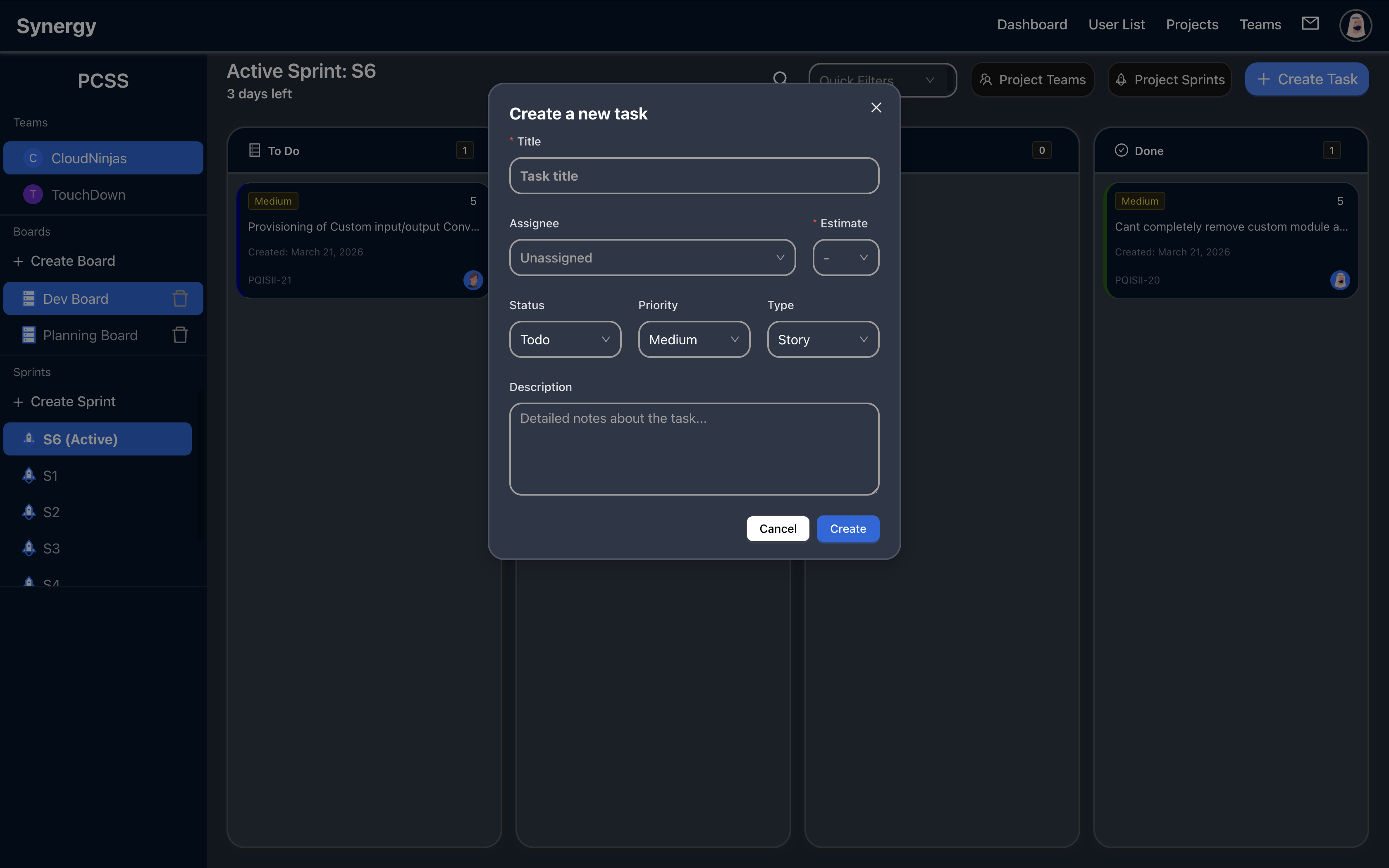This screenshot has height=868, width=1389.
Task: Click the trash icon beside Dev Board
Action: [180, 298]
